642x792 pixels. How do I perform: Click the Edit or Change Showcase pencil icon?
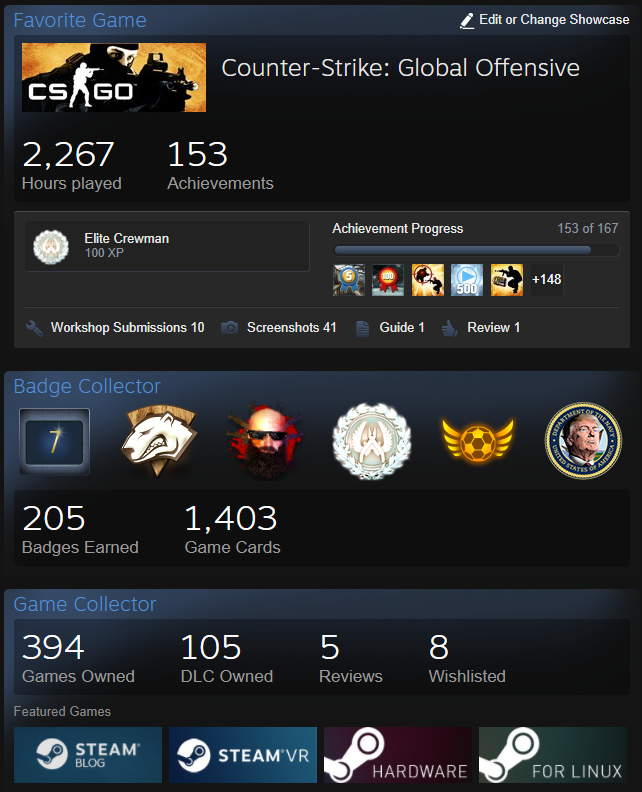point(467,21)
